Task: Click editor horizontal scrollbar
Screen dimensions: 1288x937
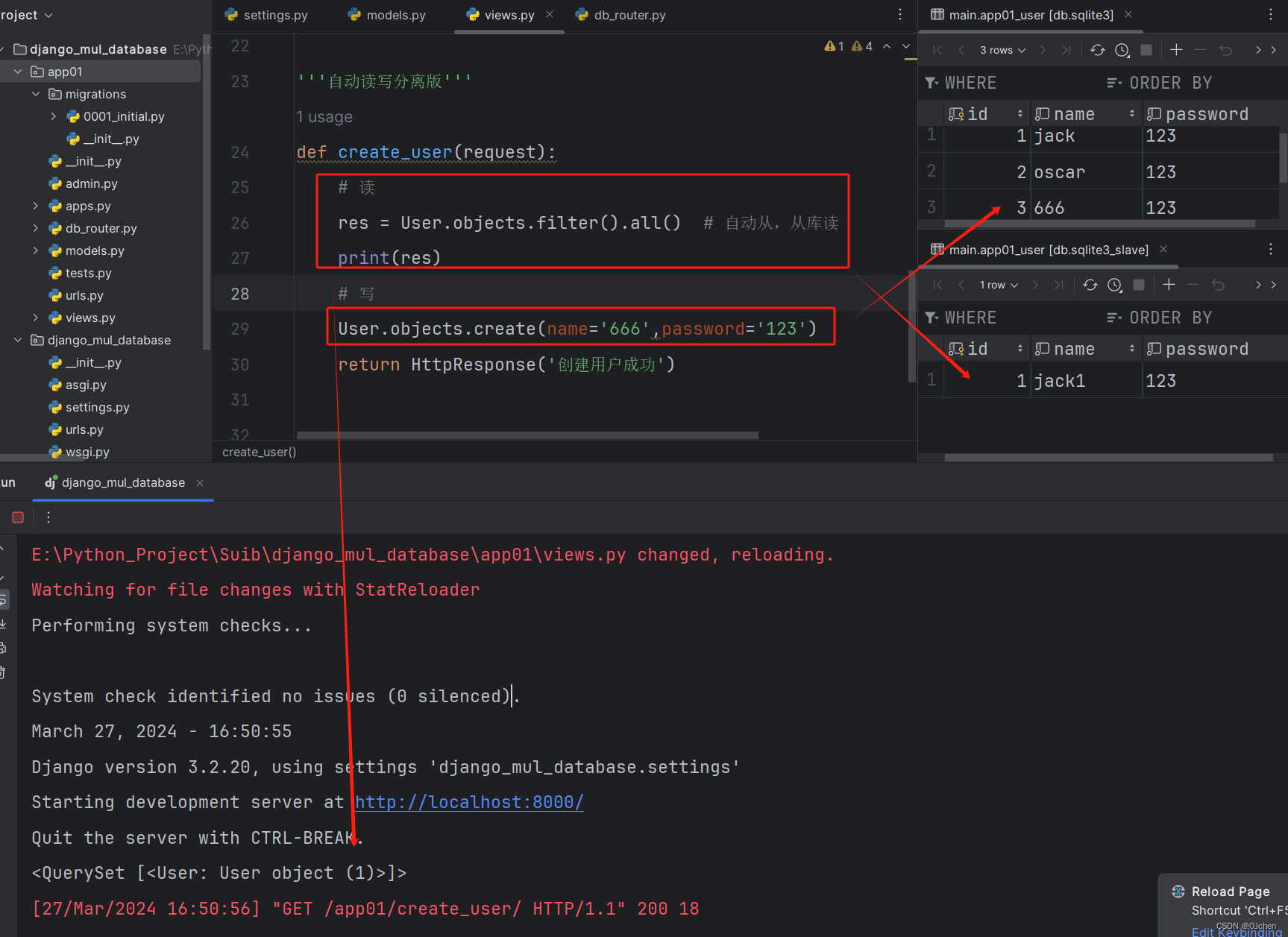Action: pos(527,435)
